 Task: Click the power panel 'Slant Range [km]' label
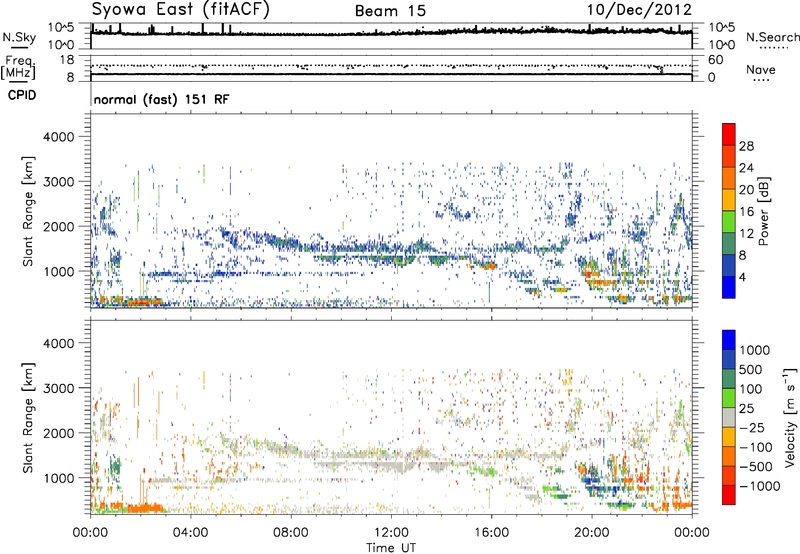(x=28, y=211)
